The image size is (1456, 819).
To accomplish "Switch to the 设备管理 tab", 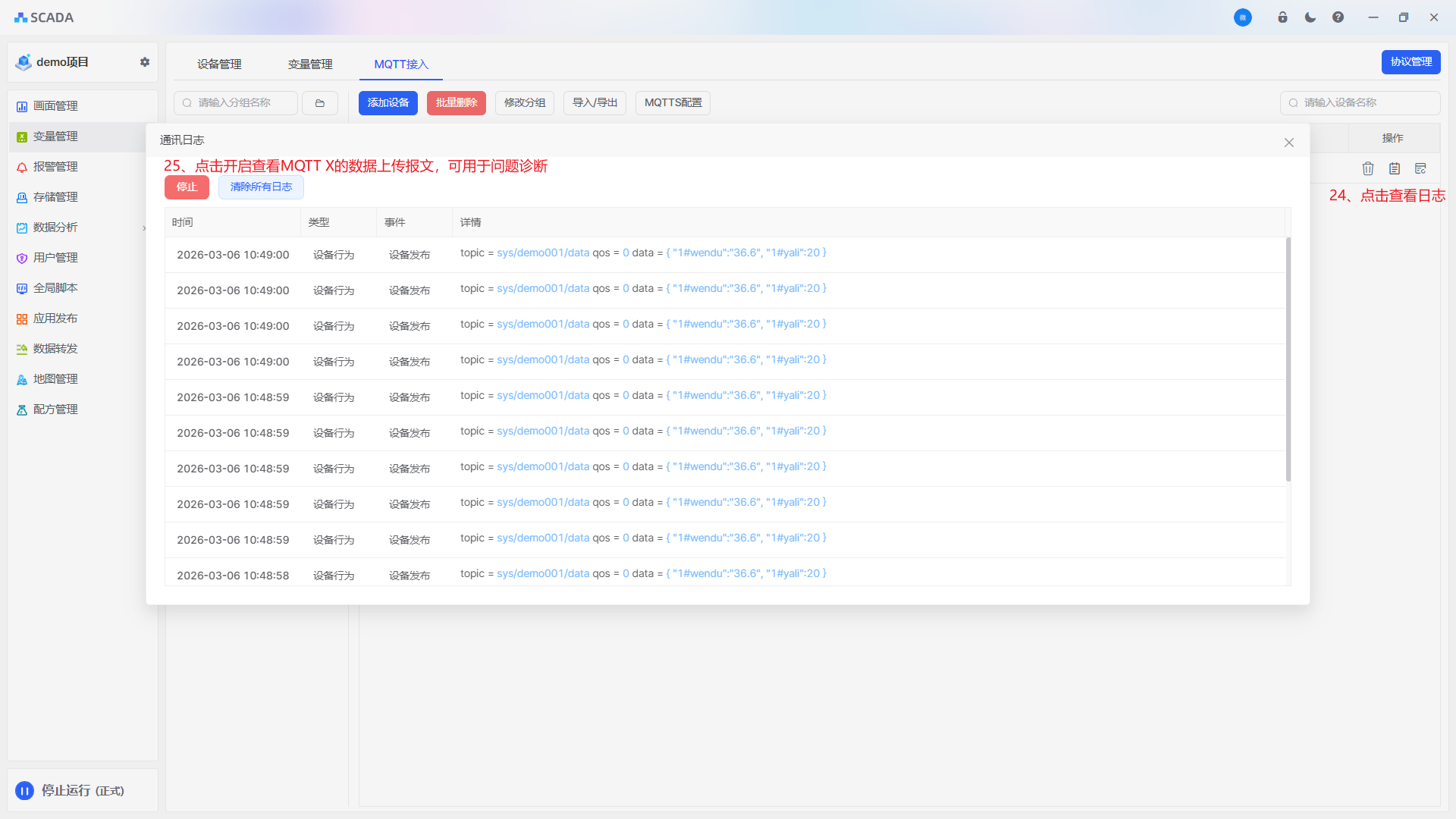I will 219,64.
